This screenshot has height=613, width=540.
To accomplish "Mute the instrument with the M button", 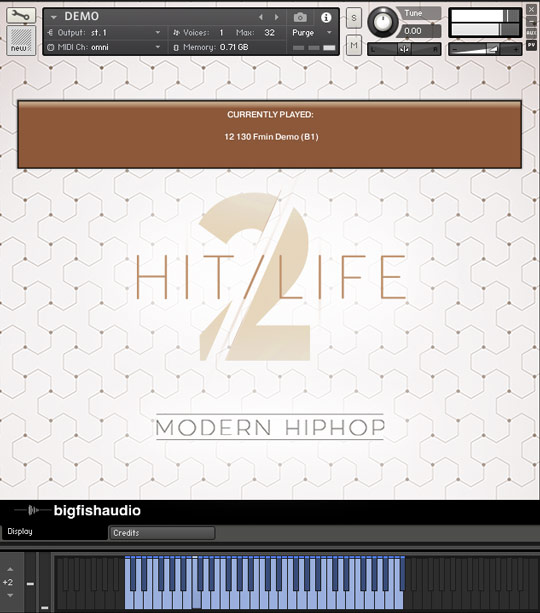I will [353, 45].
